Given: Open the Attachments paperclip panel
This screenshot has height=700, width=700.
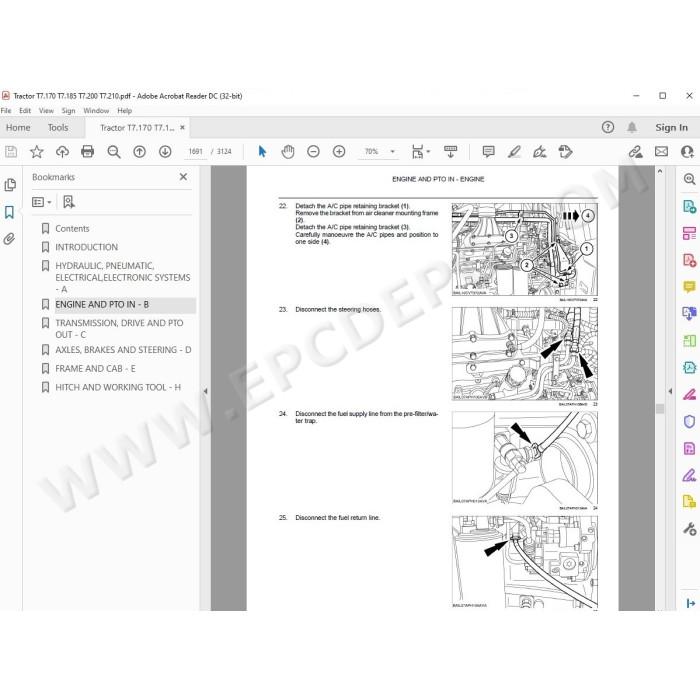Looking at the screenshot, I should click(9, 239).
